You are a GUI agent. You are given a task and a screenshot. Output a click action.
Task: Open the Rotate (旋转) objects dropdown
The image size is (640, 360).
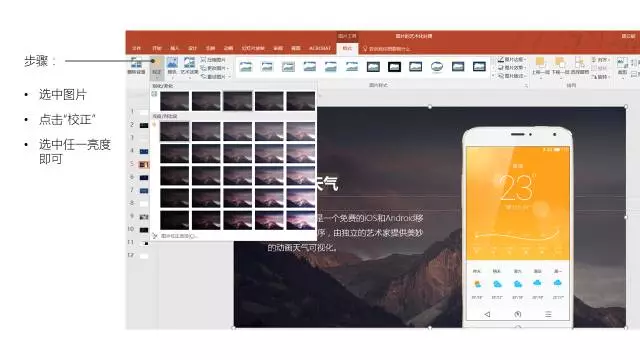pos(601,76)
